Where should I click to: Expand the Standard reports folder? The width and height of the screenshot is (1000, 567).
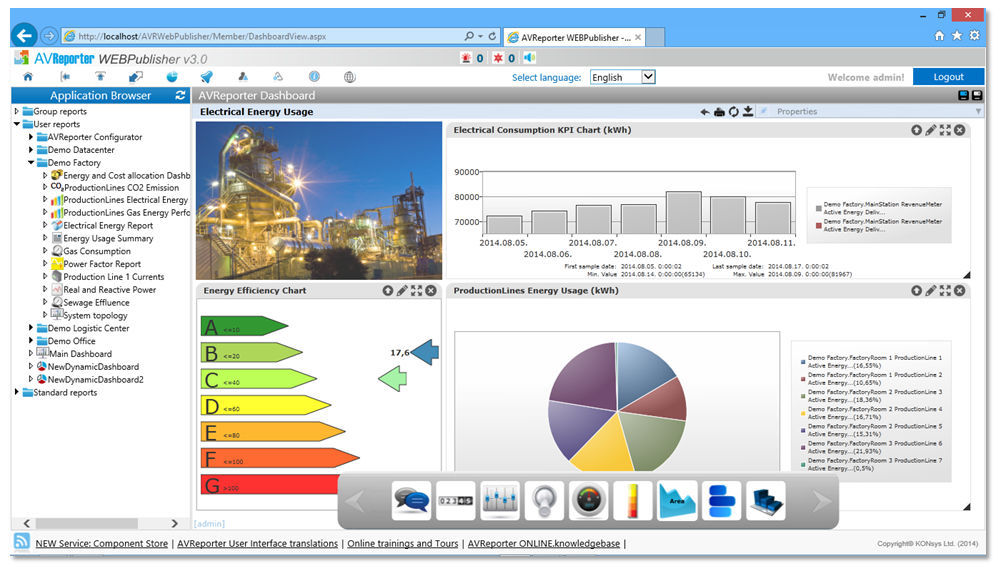(17, 392)
